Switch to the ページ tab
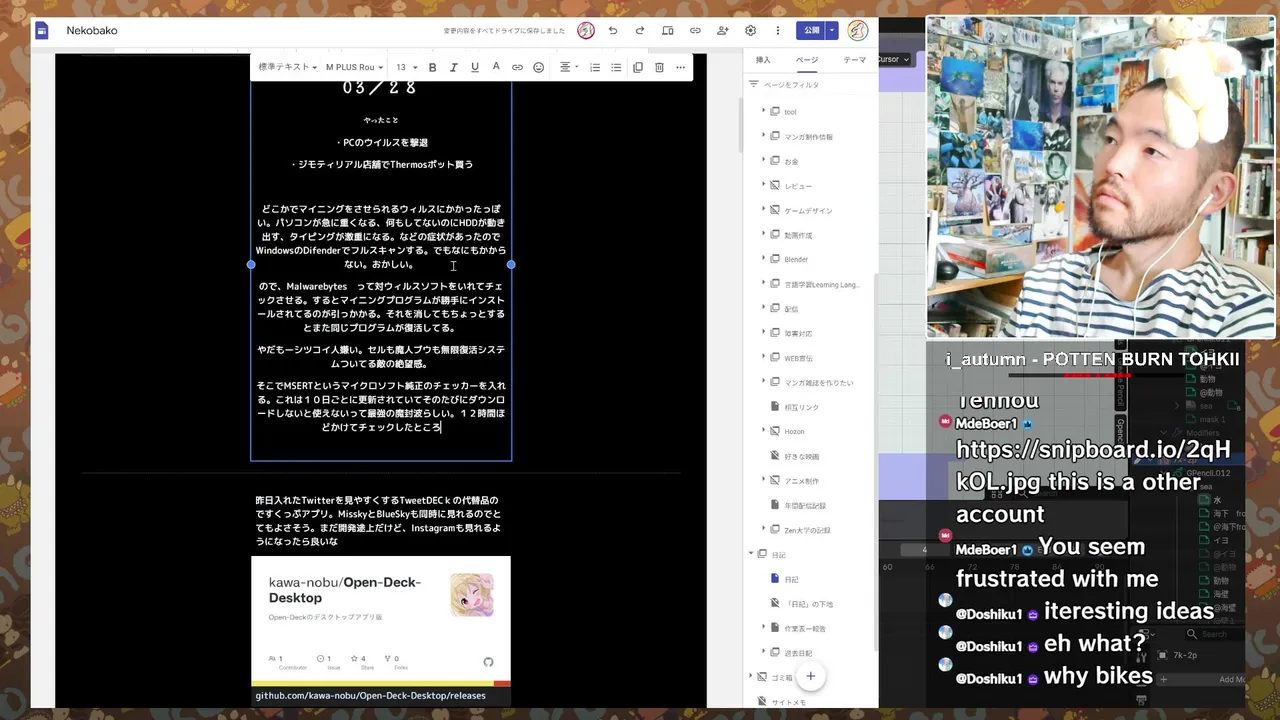Viewport: 1280px width, 720px height. tap(807, 60)
